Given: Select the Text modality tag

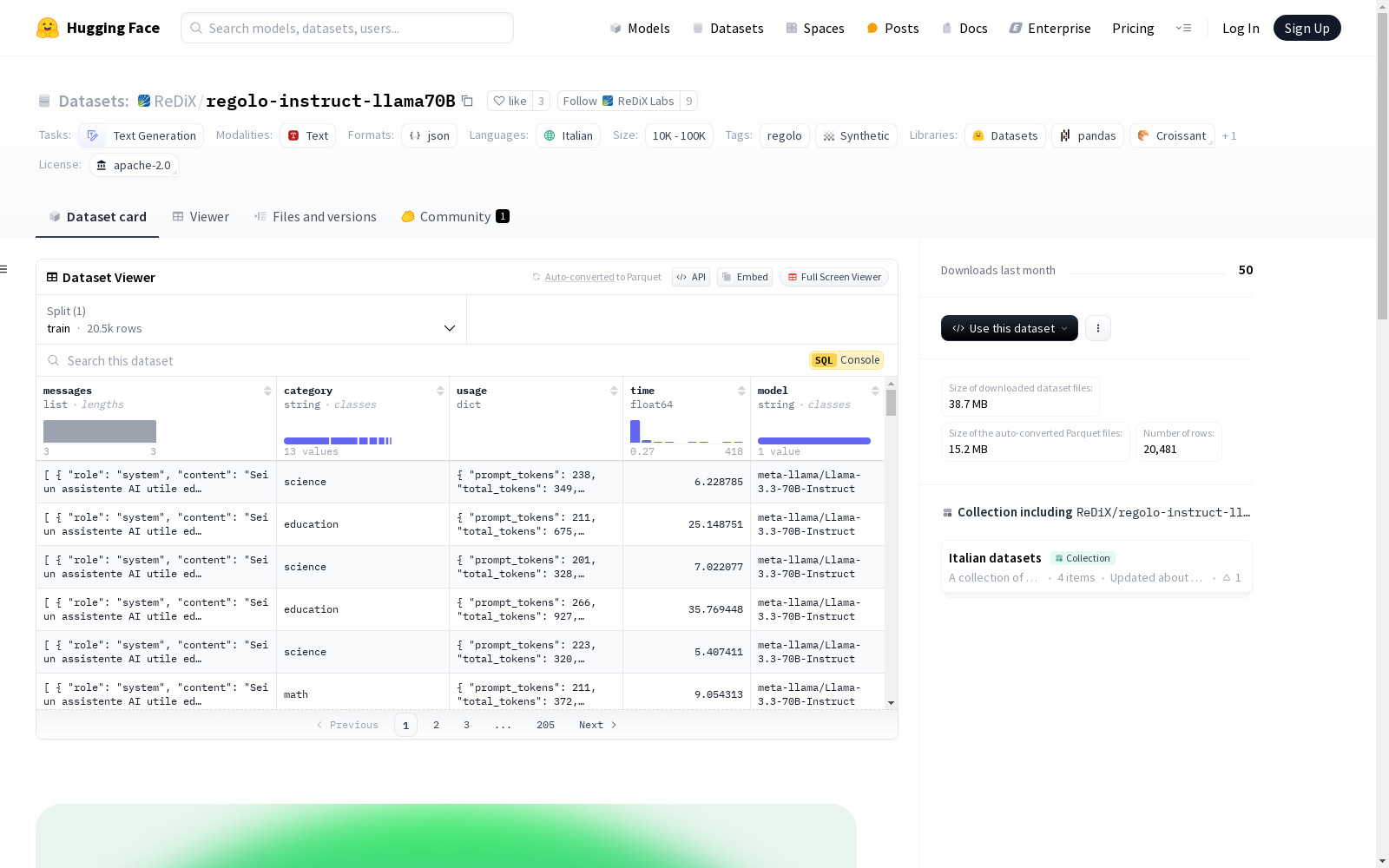Looking at the screenshot, I should pos(308,135).
